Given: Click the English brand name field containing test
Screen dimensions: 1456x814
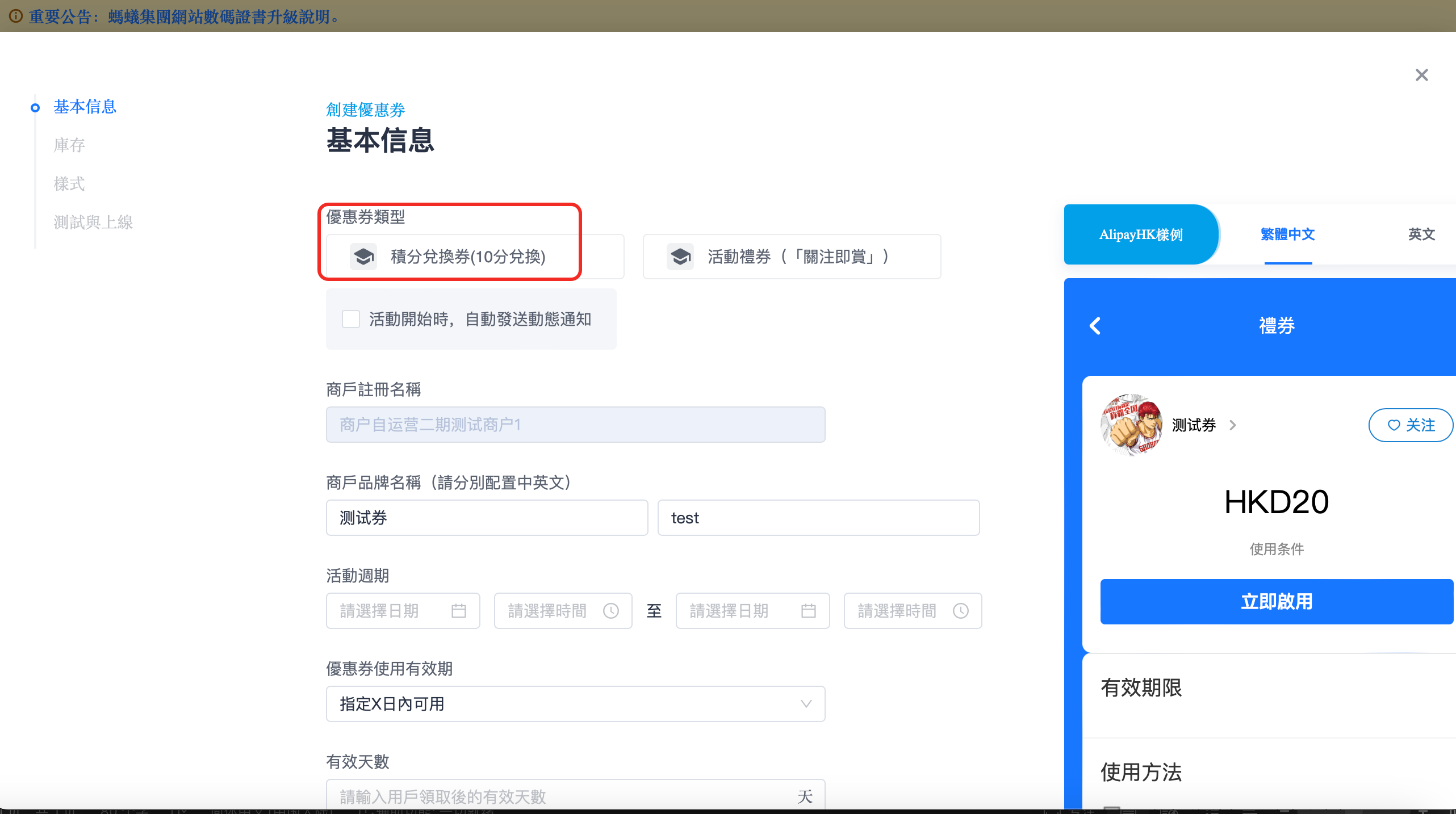Looking at the screenshot, I should click(x=818, y=518).
